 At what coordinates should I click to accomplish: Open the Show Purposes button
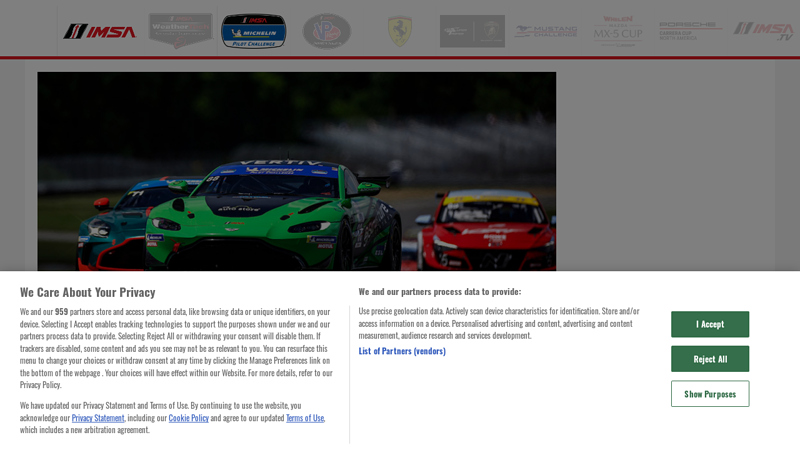click(x=710, y=394)
